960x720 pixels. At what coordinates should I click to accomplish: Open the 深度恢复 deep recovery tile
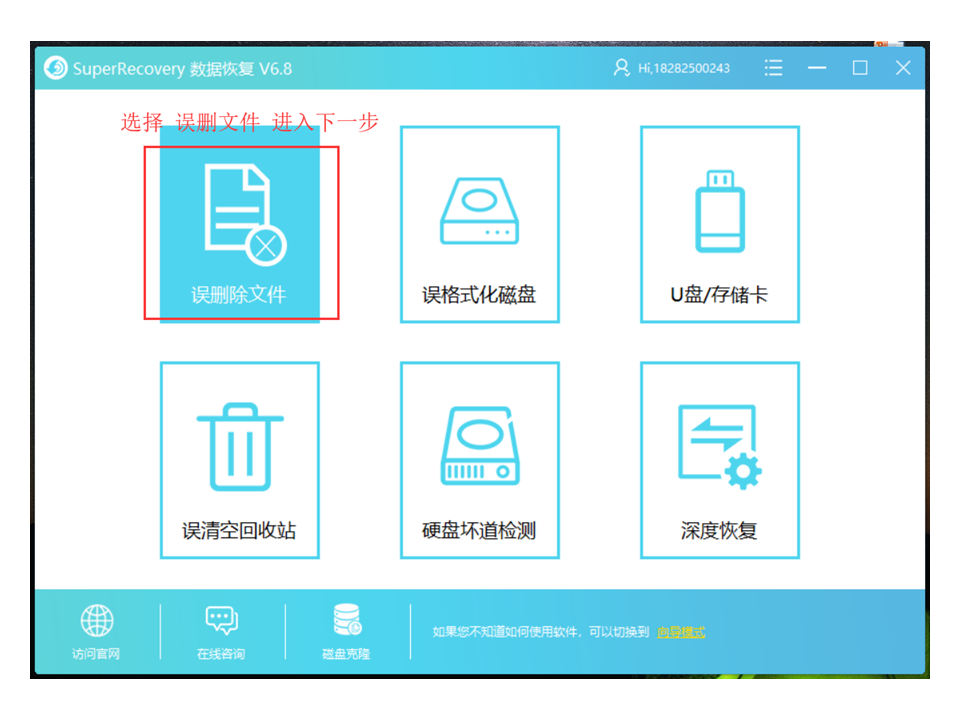tap(719, 460)
